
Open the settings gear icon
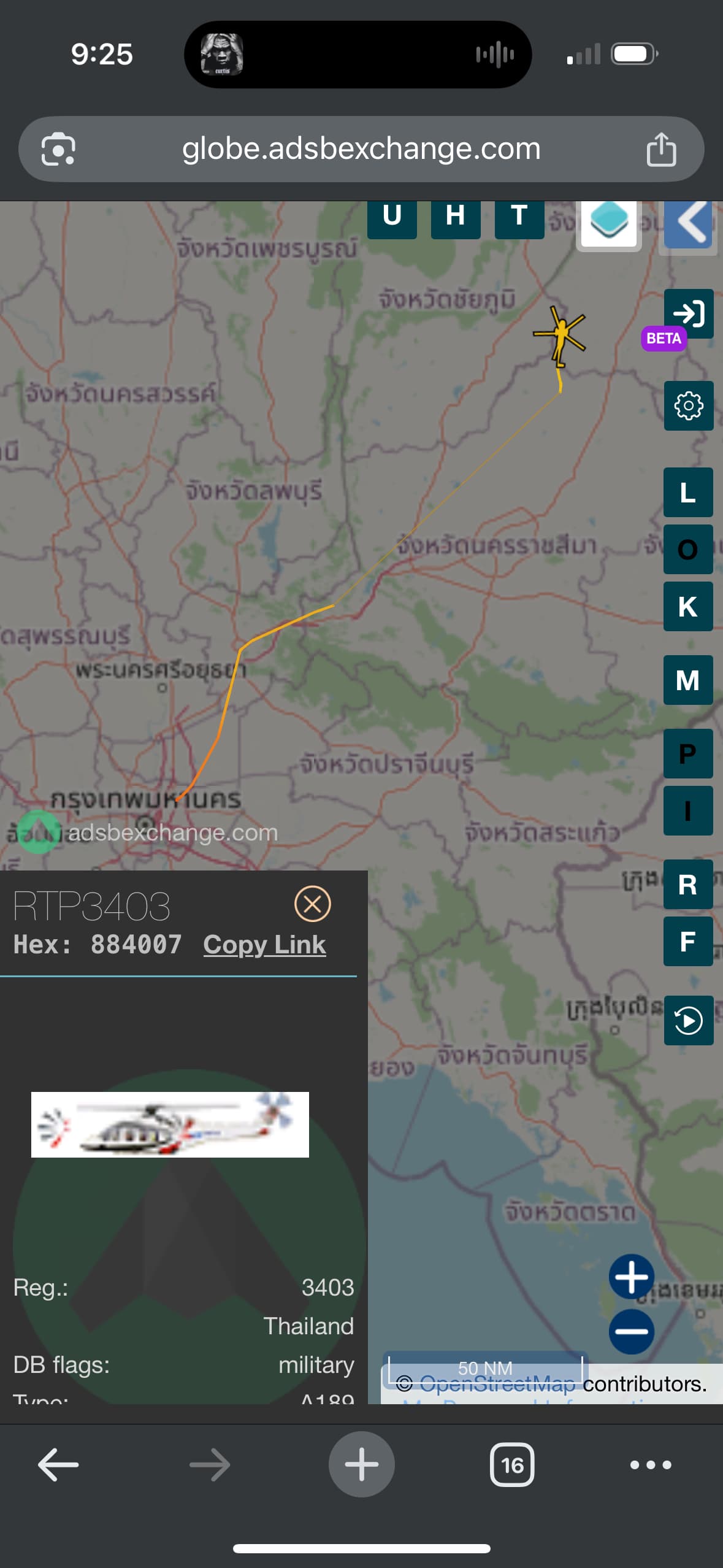[689, 405]
